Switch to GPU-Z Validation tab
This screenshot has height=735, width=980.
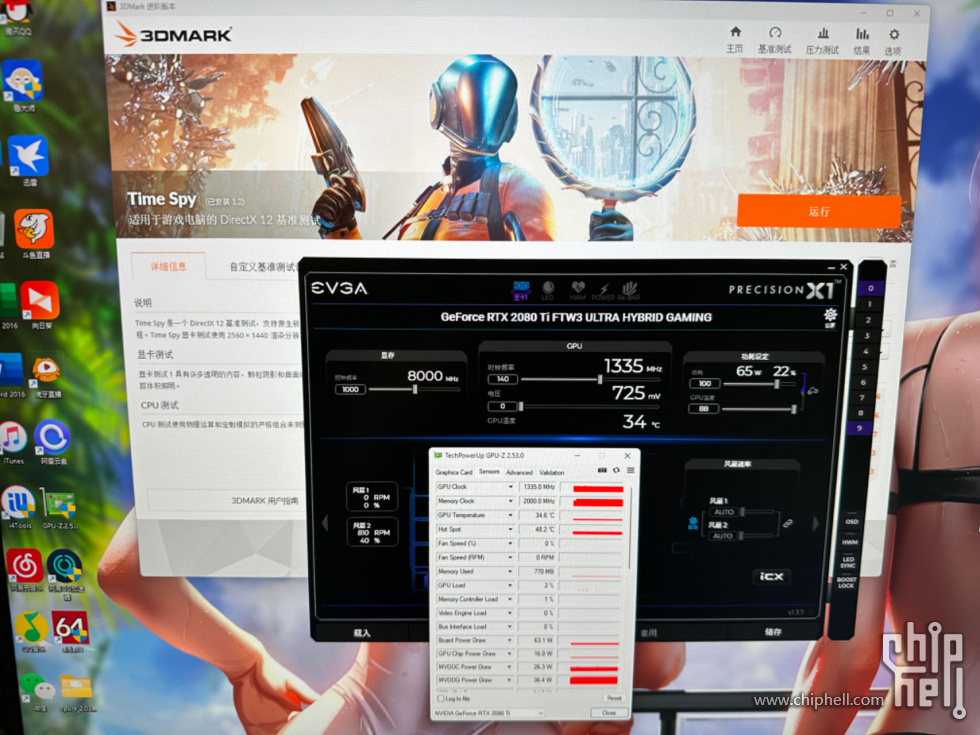551,472
